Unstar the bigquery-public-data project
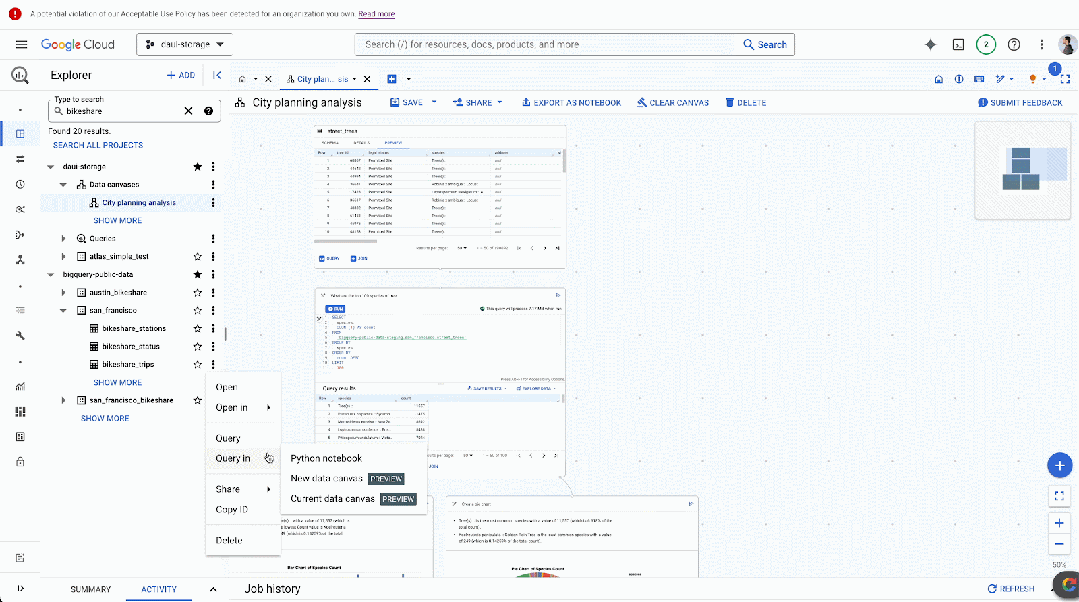The width and height of the screenshot is (1079, 602). 197,275
